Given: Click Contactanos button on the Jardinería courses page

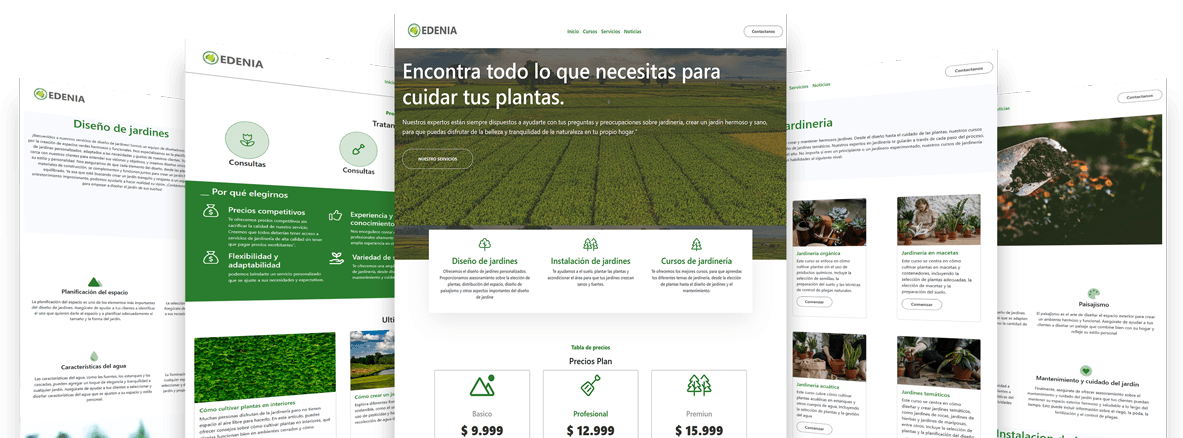Looking at the screenshot, I should click(969, 70).
